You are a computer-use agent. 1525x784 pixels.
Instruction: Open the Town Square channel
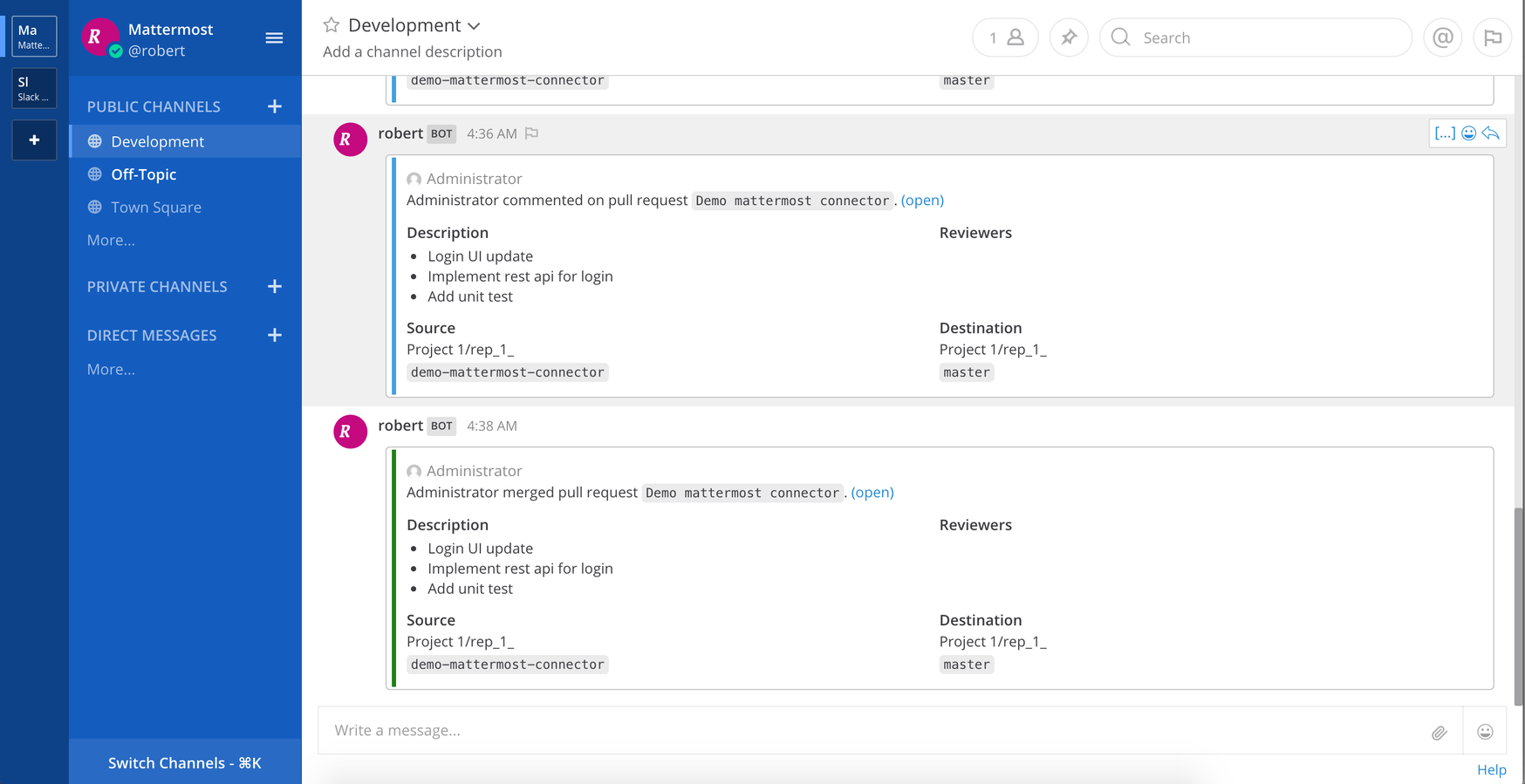coord(186,208)
